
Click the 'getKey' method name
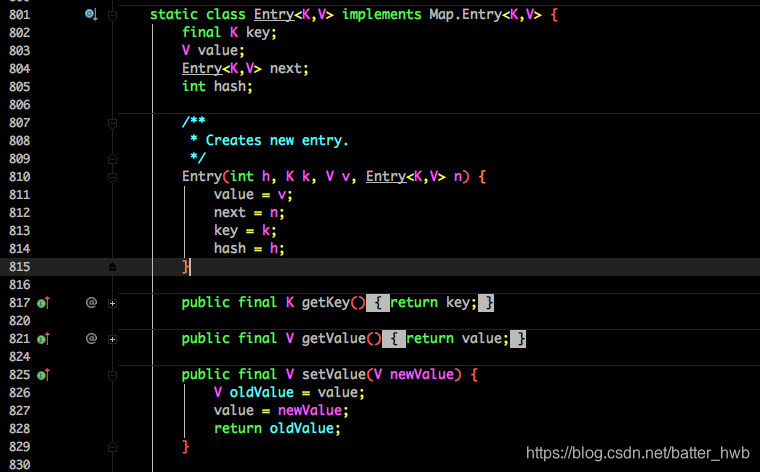pos(326,303)
